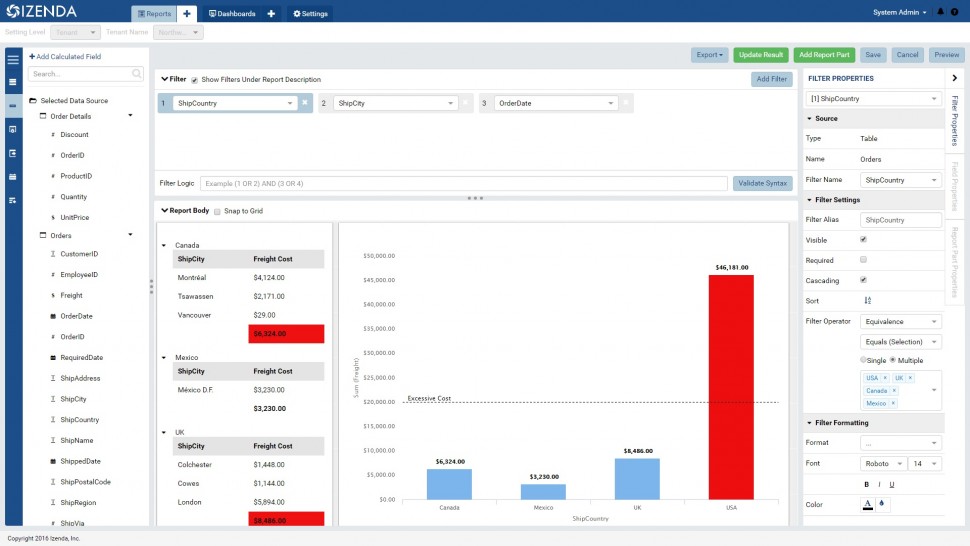
Task: Open the Format dropdown in Filter Formatting
Action: 901,443
